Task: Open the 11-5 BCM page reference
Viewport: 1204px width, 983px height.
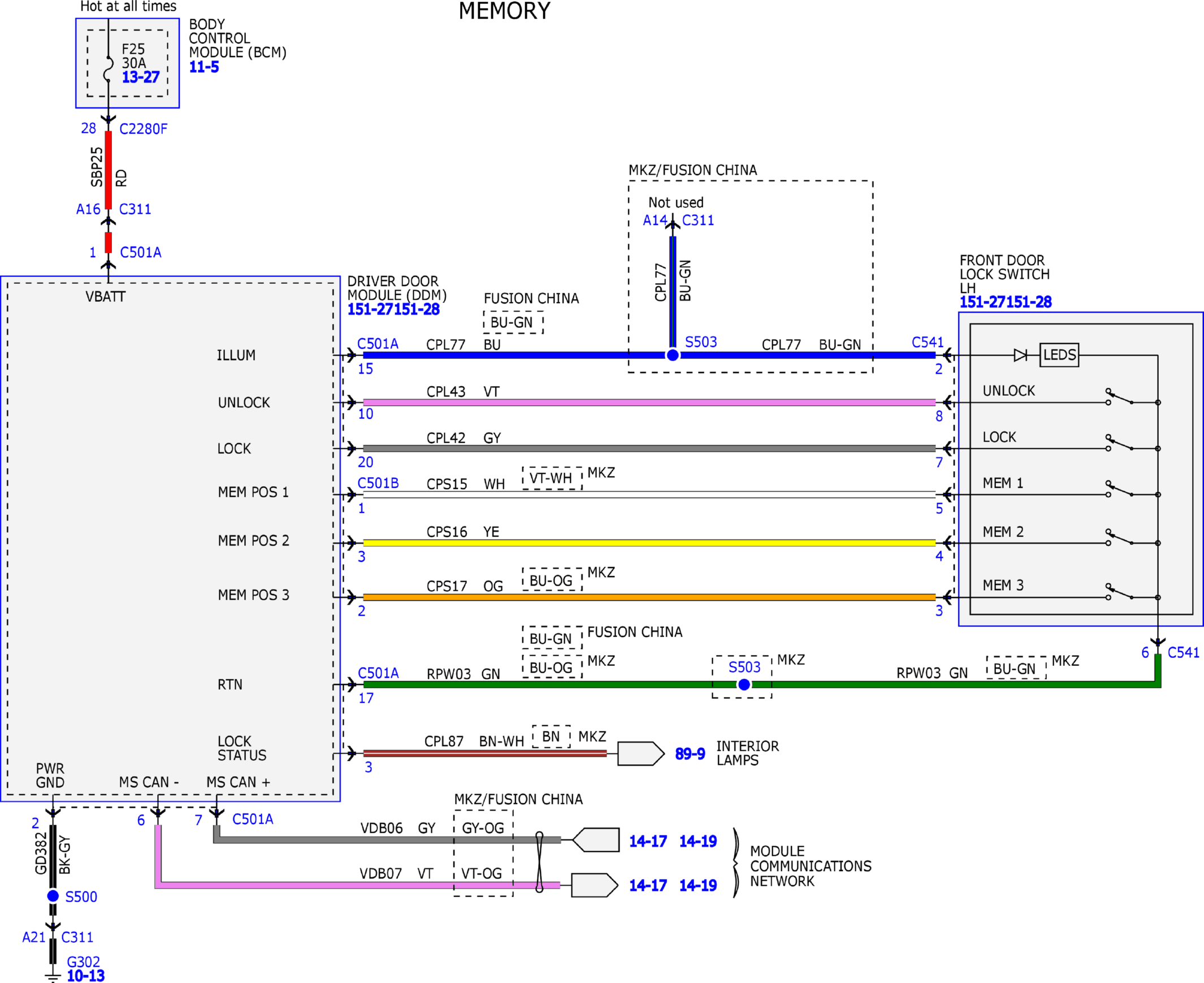Action: 204,67
